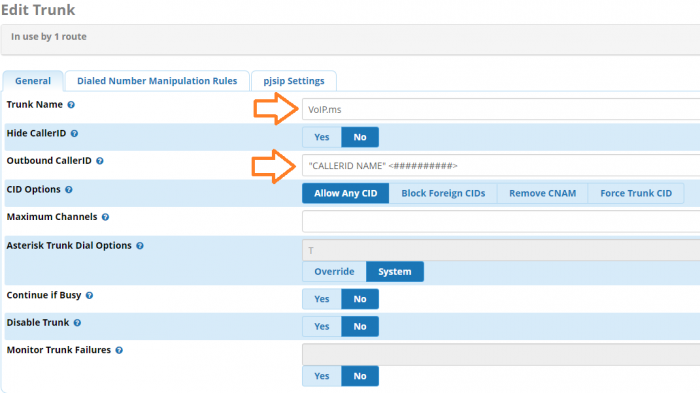This screenshot has height=393, width=700.
Task: Open help icon beside Disable Trunk
Action: pos(77,323)
